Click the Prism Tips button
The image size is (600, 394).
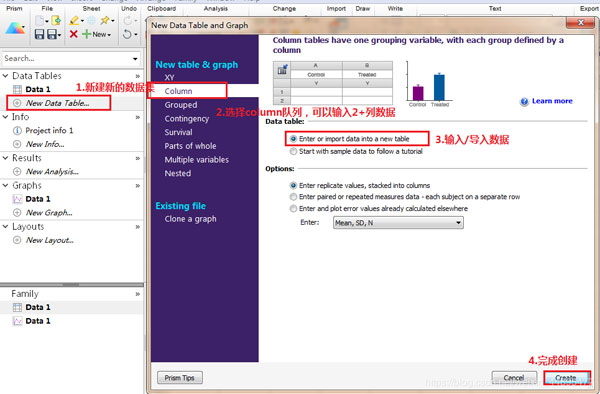(x=180, y=378)
